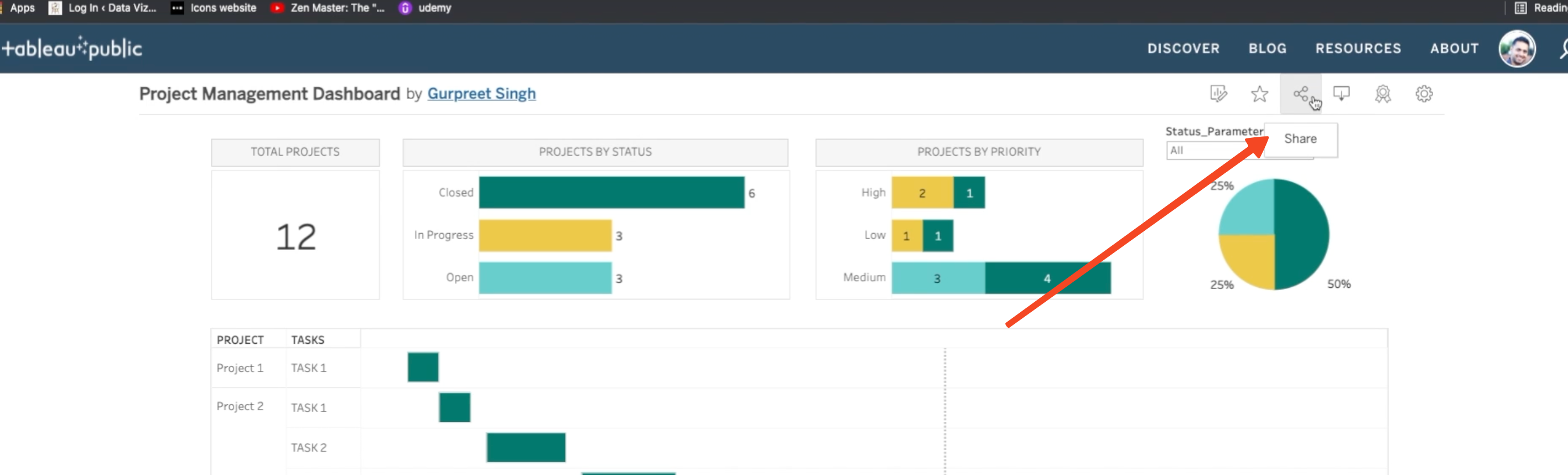Open the Zen Master YouTube bookmark
Screen dimensions: 1568x475
[328, 8]
